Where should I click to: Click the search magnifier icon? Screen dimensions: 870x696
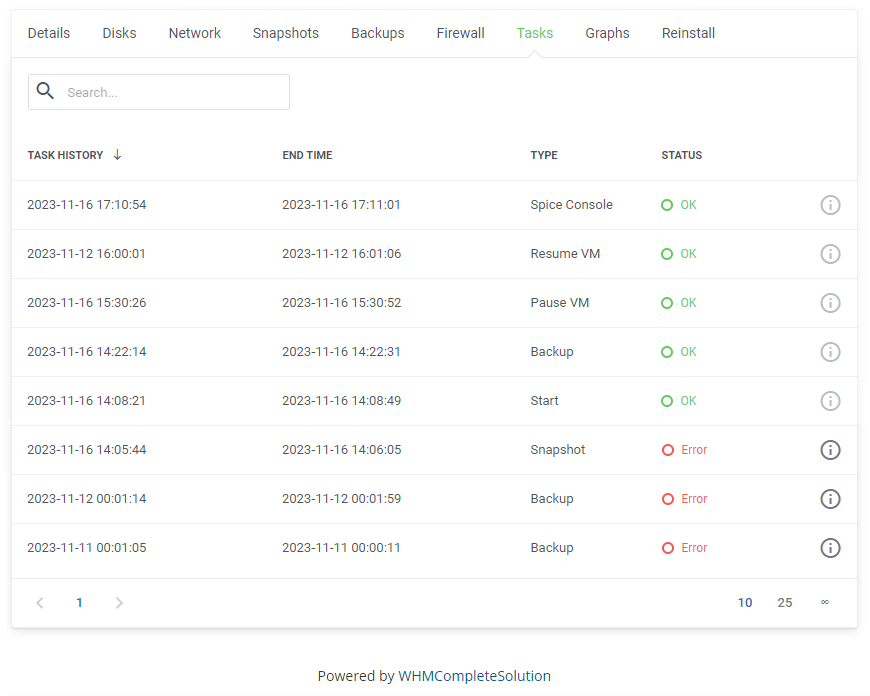pyautogui.click(x=45, y=90)
